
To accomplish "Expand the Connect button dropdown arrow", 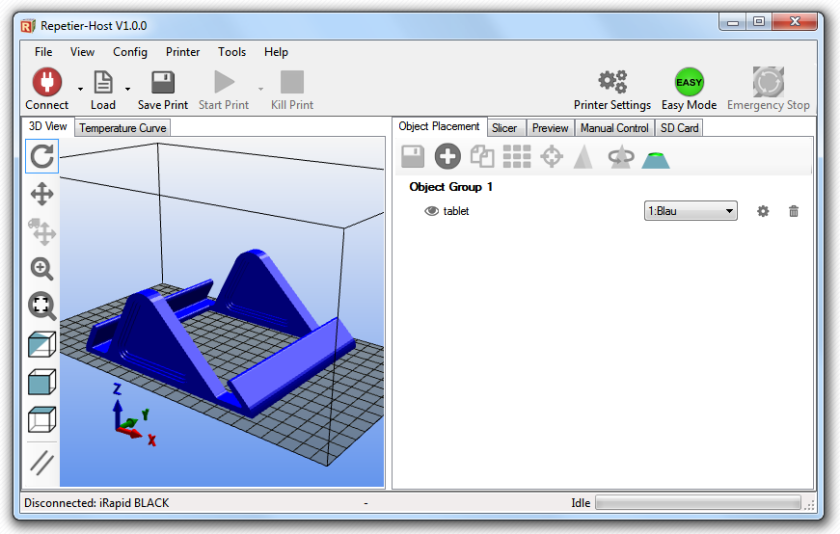I will point(80,89).
